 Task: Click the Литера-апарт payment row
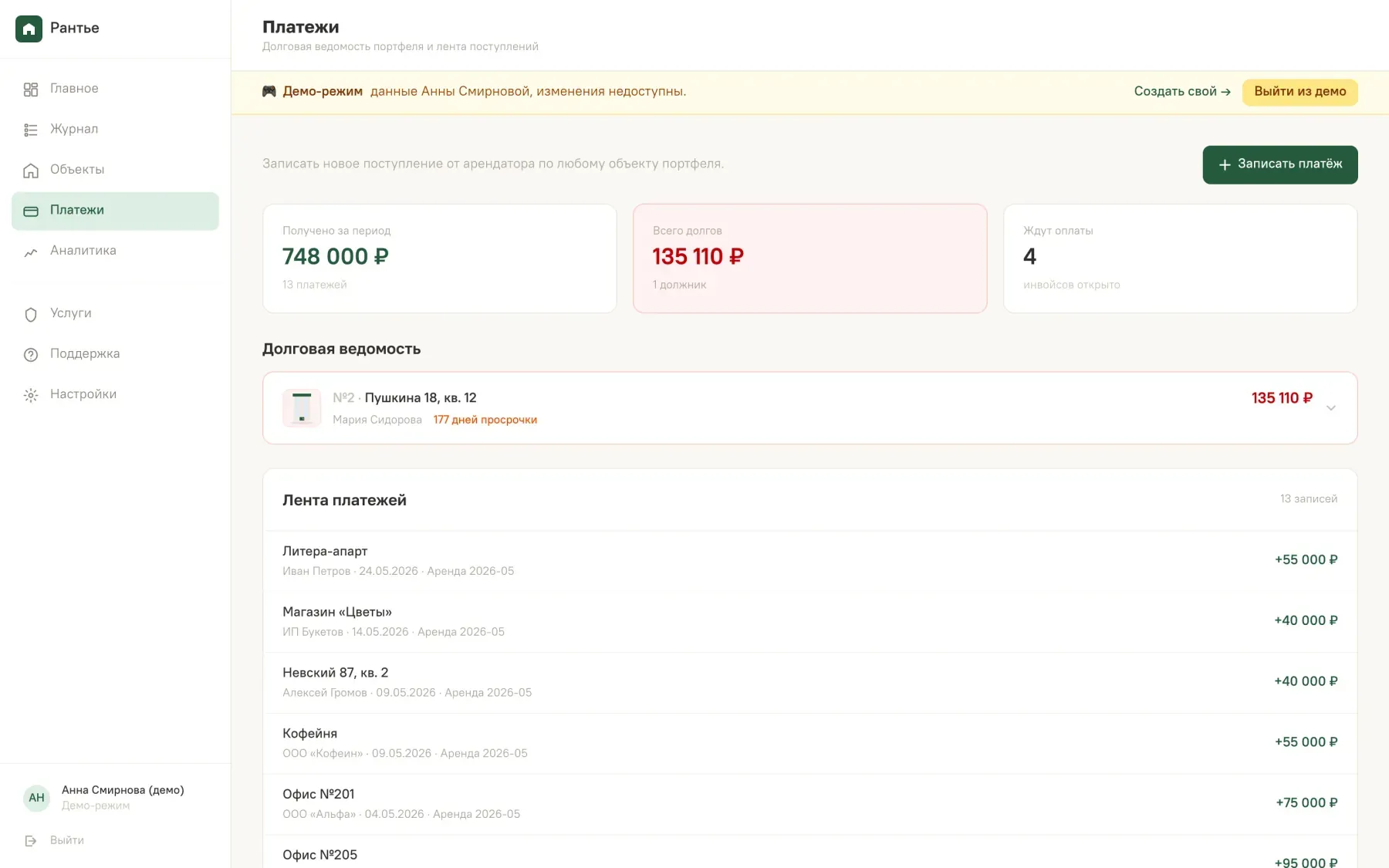[810, 561]
